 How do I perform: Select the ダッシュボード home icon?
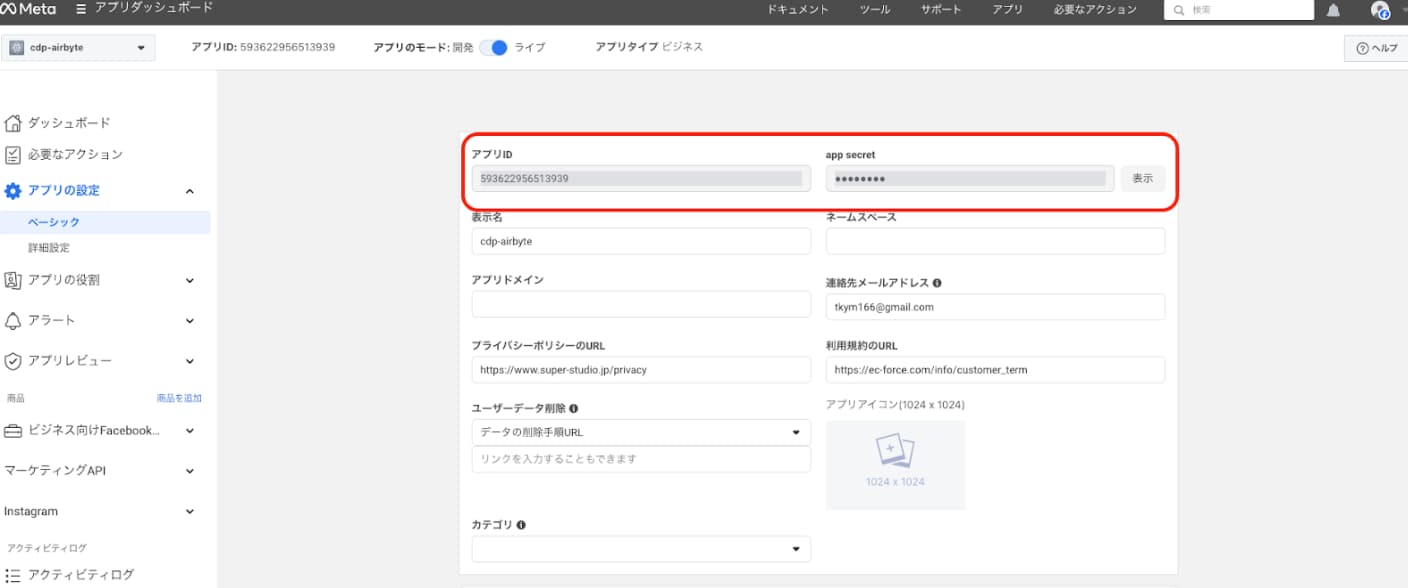13,123
